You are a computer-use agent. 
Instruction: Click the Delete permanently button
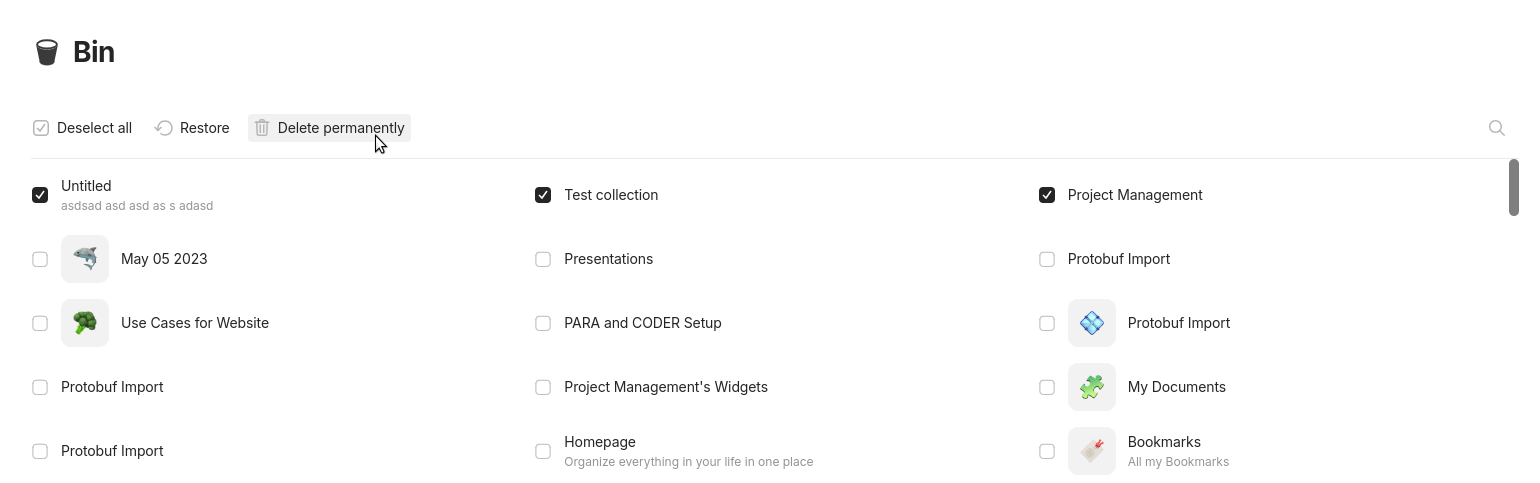tap(329, 128)
